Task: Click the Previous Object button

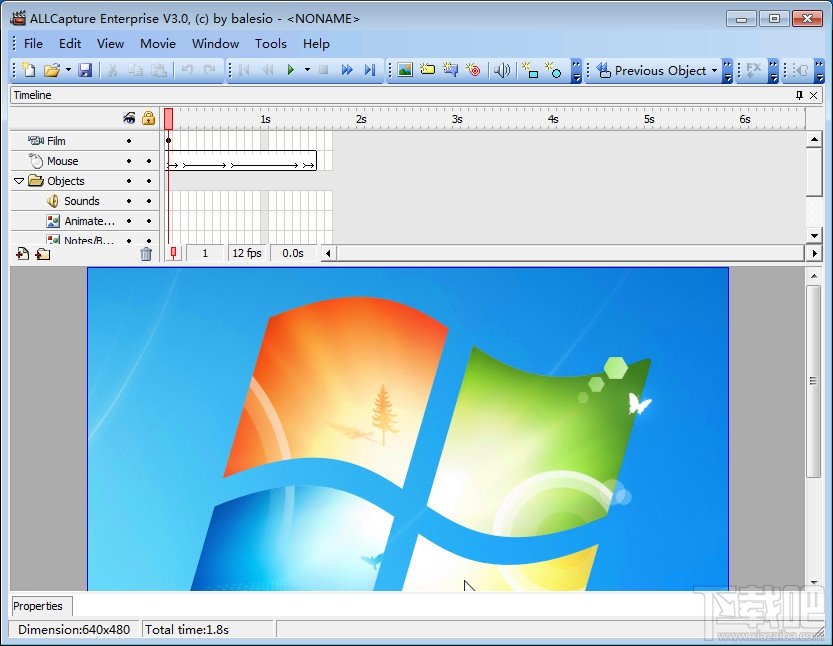Action: [651, 71]
